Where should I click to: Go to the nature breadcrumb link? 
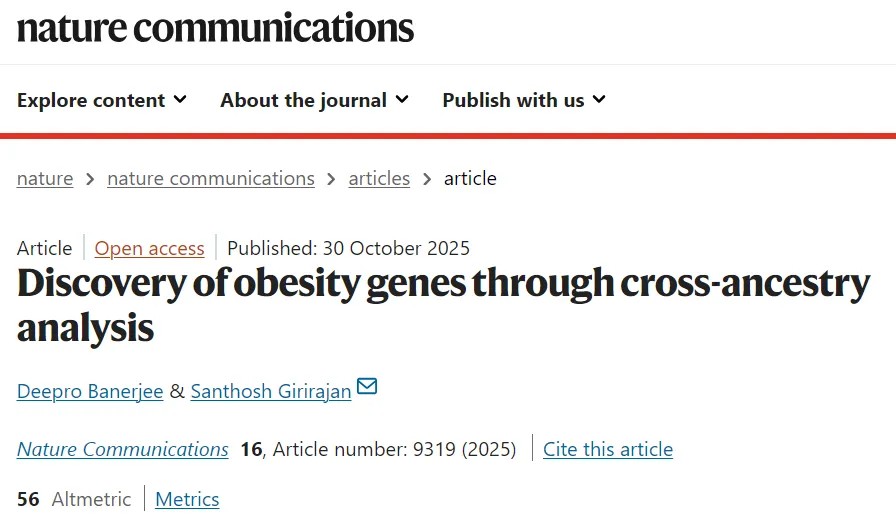(x=45, y=178)
